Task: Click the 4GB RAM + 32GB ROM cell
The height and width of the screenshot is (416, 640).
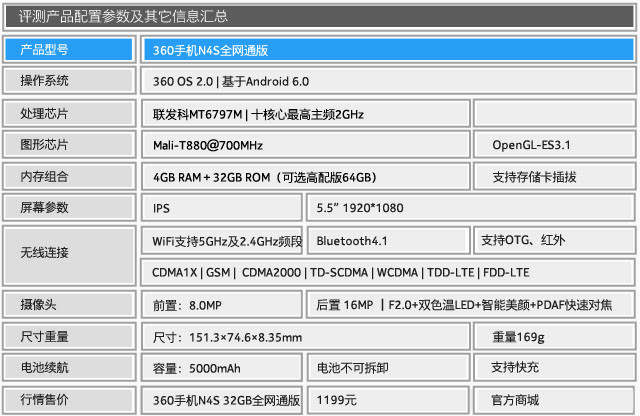Action: click(x=305, y=177)
